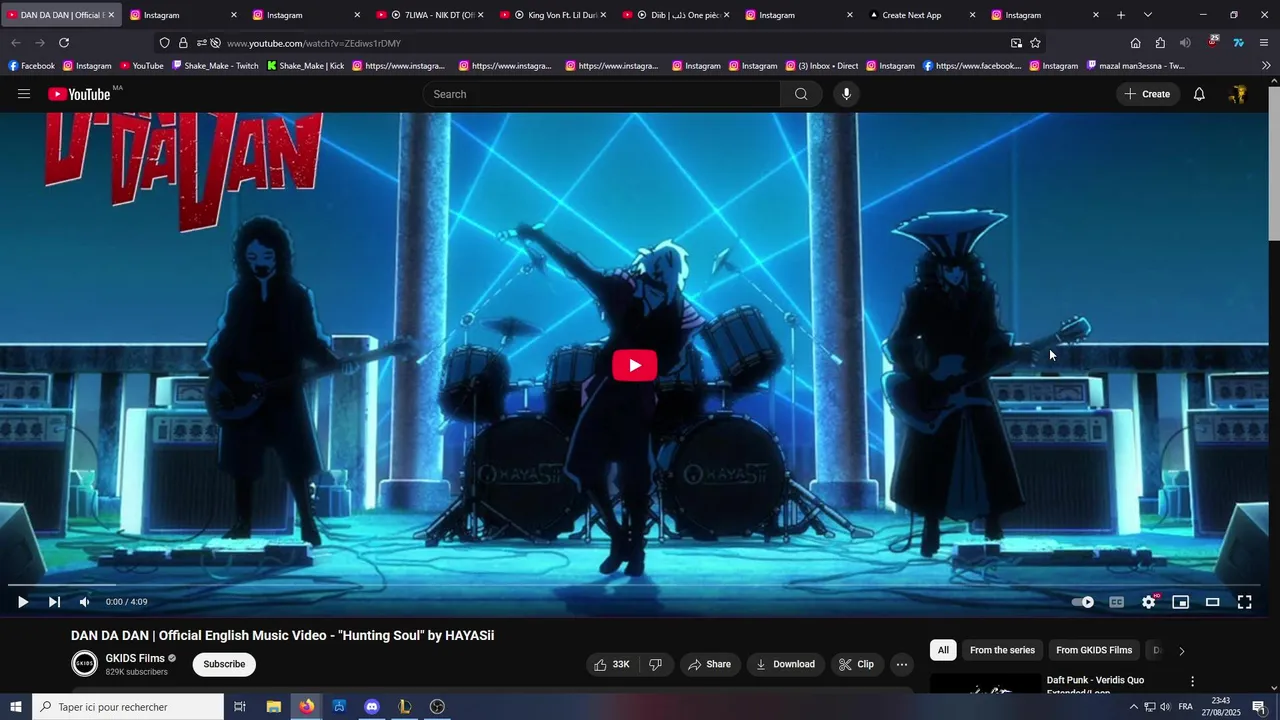
Task: Close the DAN DA DAN tab
Action: 111,15
